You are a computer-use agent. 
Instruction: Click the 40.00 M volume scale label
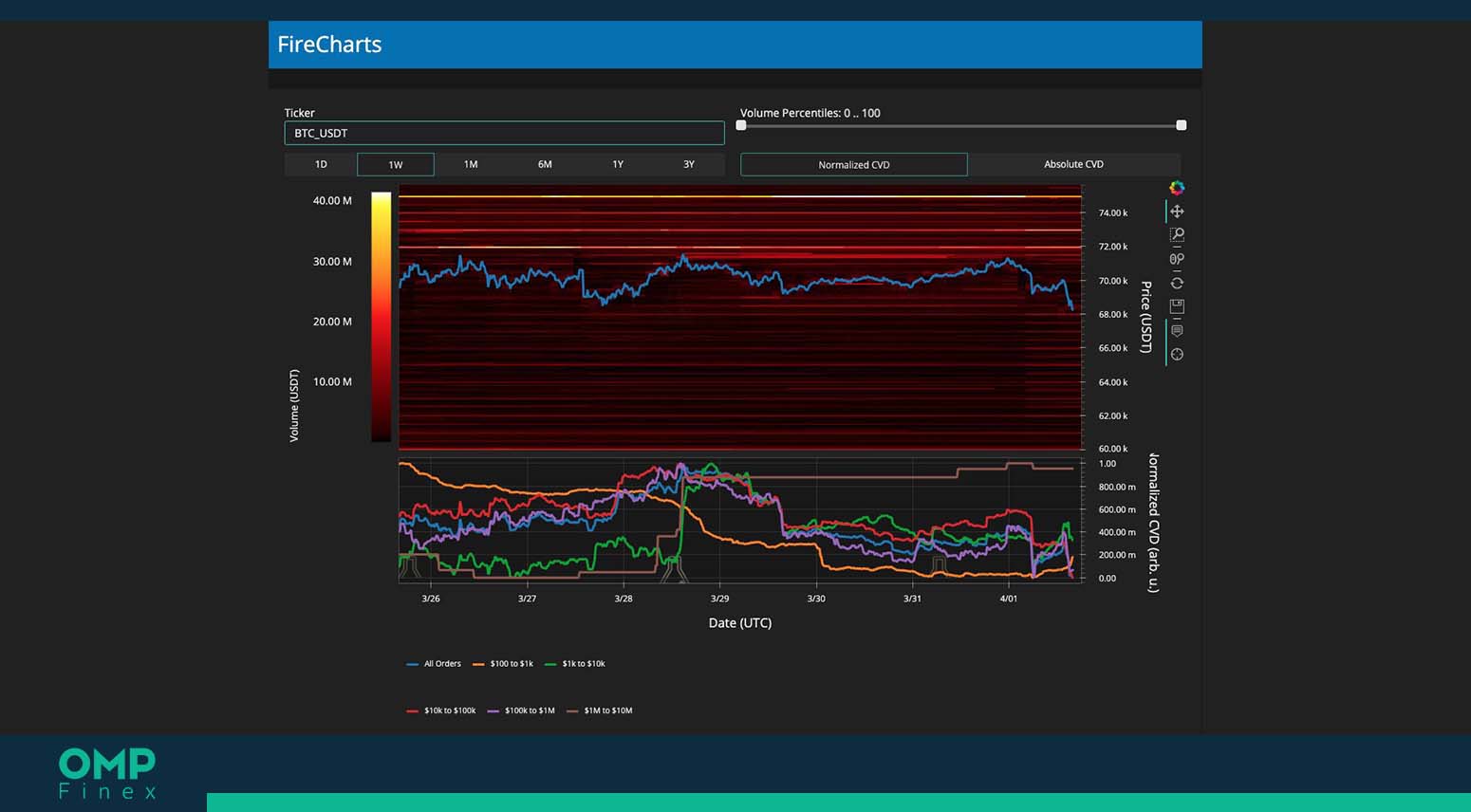pyautogui.click(x=332, y=201)
